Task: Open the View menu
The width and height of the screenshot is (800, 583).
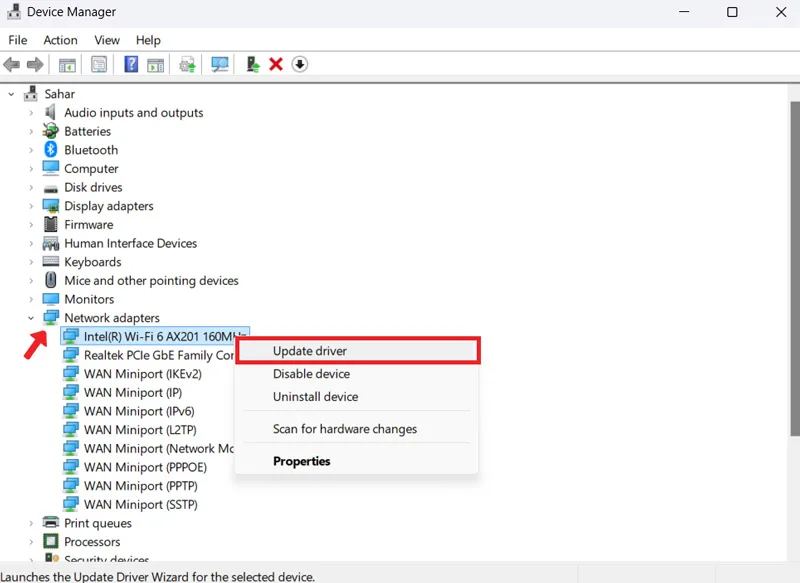Action: coord(107,40)
